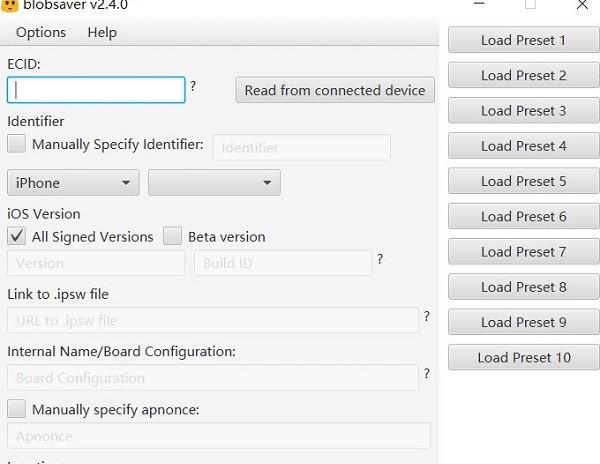The image size is (600, 464).
Task: Click the help question mark beside ECID field
Action: pyautogui.click(x=193, y=86)
